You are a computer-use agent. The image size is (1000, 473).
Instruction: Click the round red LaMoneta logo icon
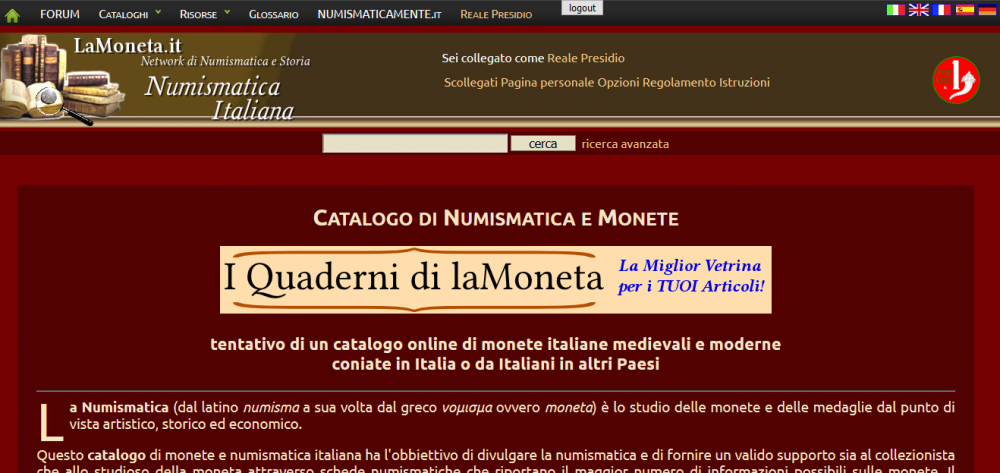coord(956,80)
